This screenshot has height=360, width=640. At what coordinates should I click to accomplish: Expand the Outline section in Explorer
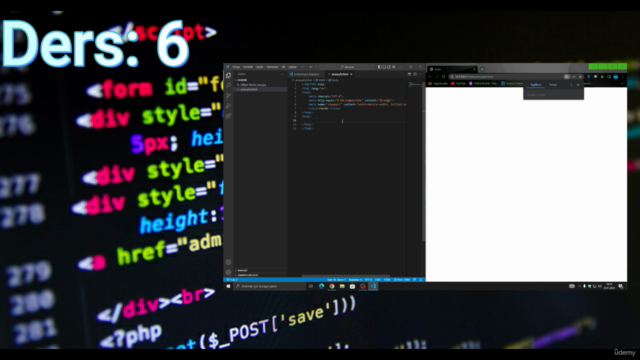[x=261, y=270]
